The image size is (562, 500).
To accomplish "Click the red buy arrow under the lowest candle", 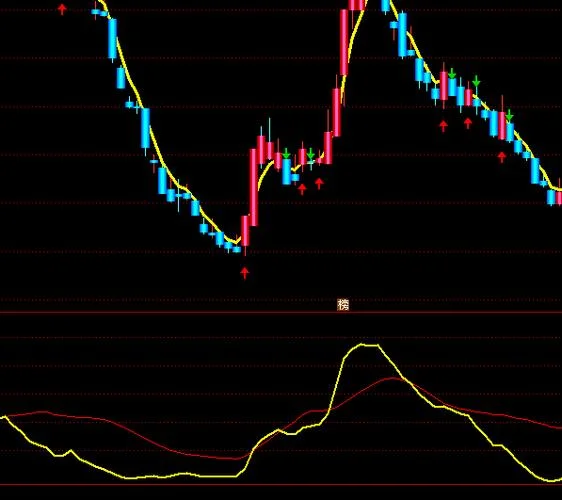I will coord(245,273).
